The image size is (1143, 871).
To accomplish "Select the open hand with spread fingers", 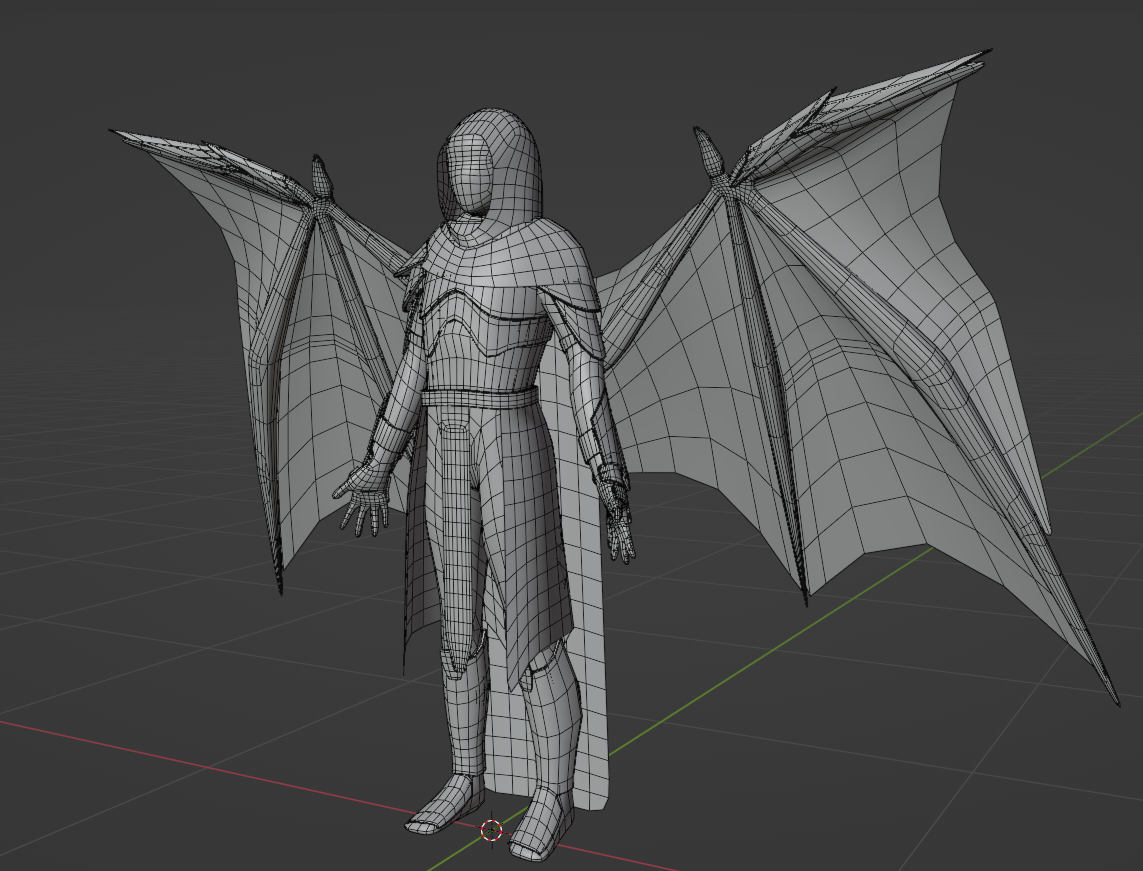I will point(364,499).
